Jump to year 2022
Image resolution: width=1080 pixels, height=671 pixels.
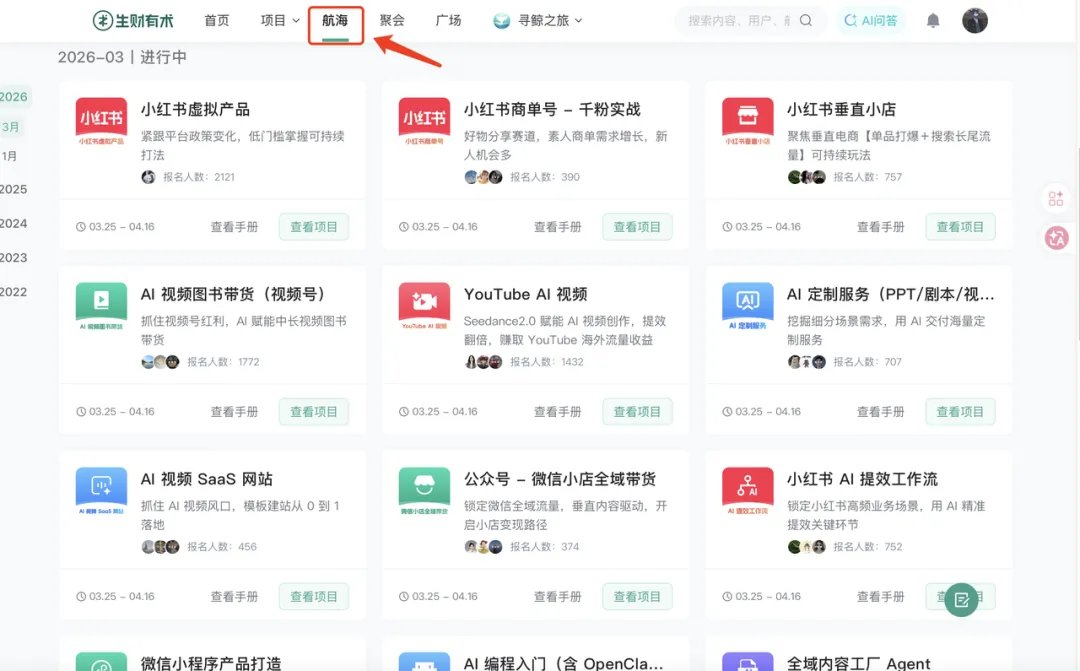(x=14, y=292)
